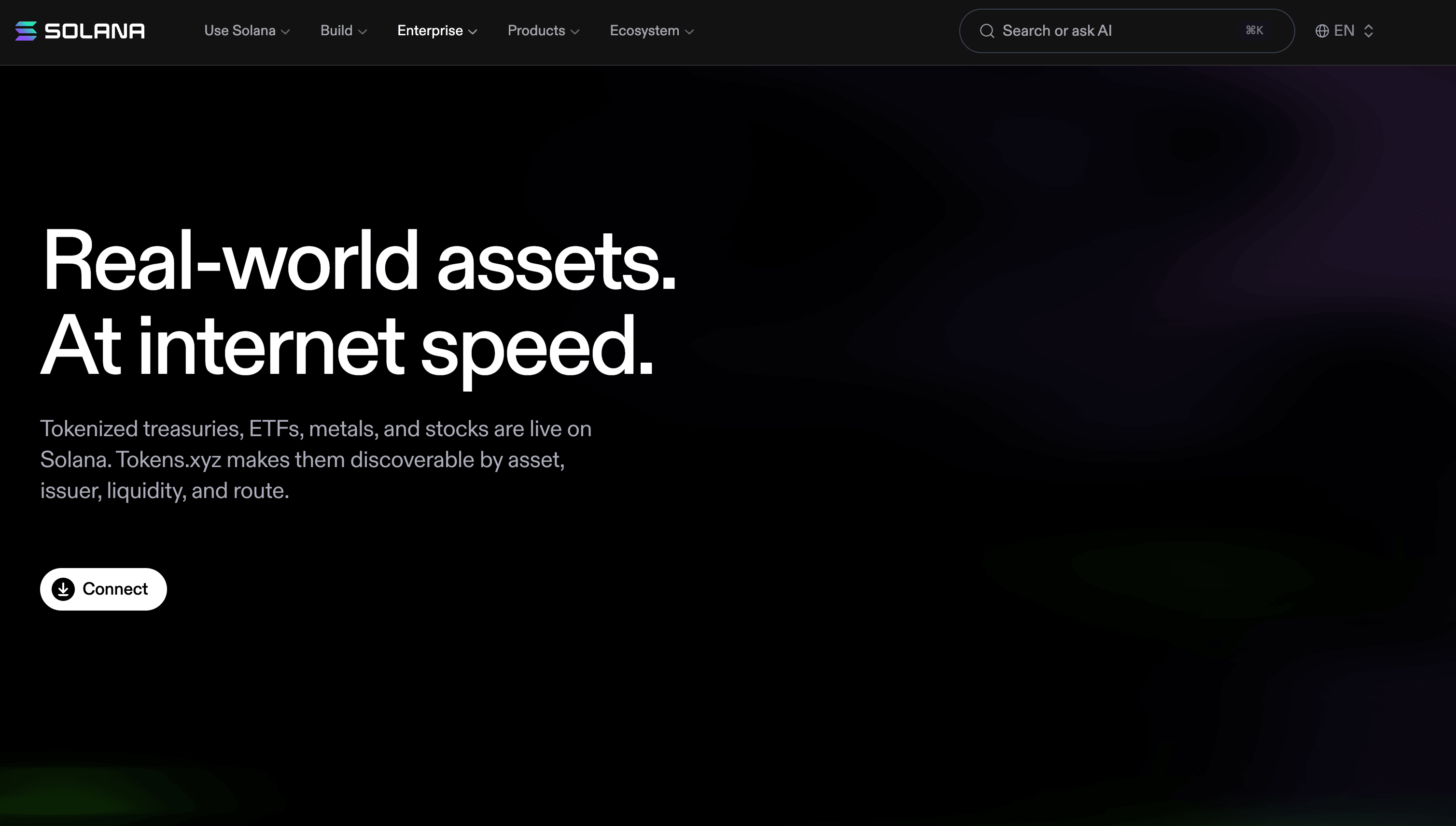Open the EN language selector

coord(1344,30)
